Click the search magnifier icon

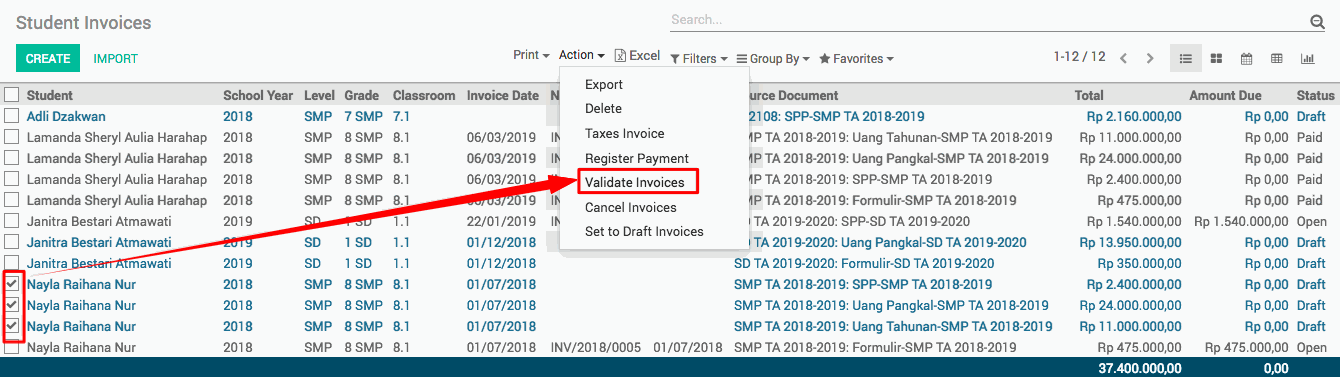tap(1317, 22)
